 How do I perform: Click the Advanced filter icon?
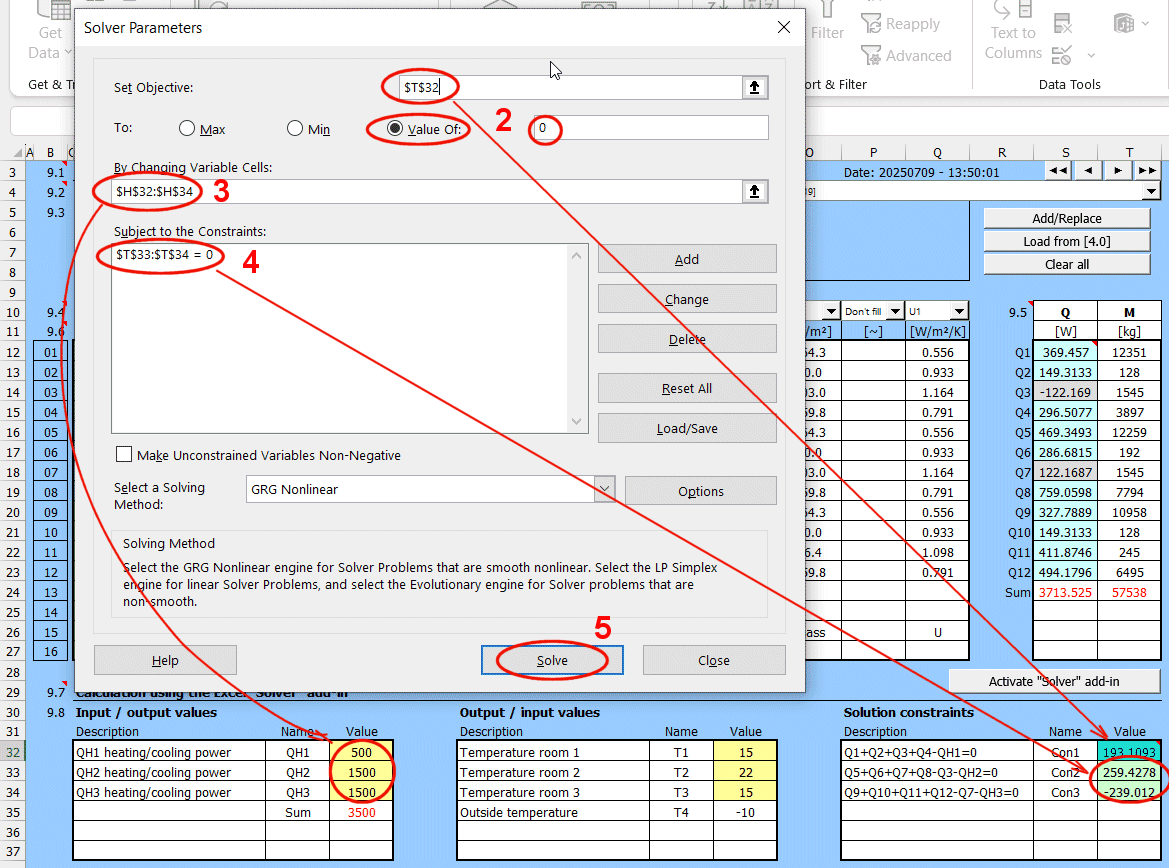point(870,56)
